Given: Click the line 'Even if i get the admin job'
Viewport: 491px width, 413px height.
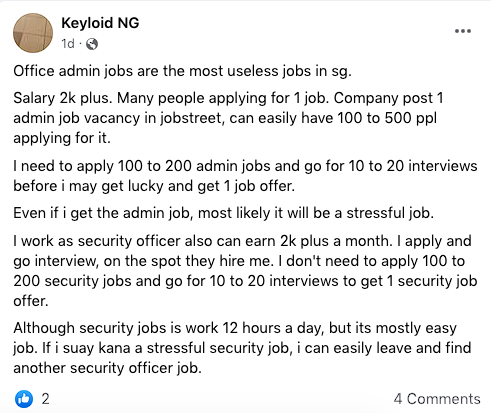Looking at the screenshot, I should (223, 213).
